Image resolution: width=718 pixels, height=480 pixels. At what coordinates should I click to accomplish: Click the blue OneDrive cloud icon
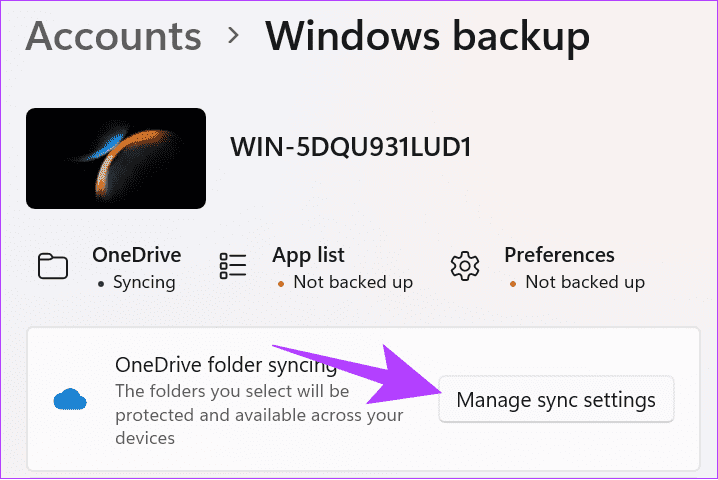pyautogui.click(x=72, y=400)
